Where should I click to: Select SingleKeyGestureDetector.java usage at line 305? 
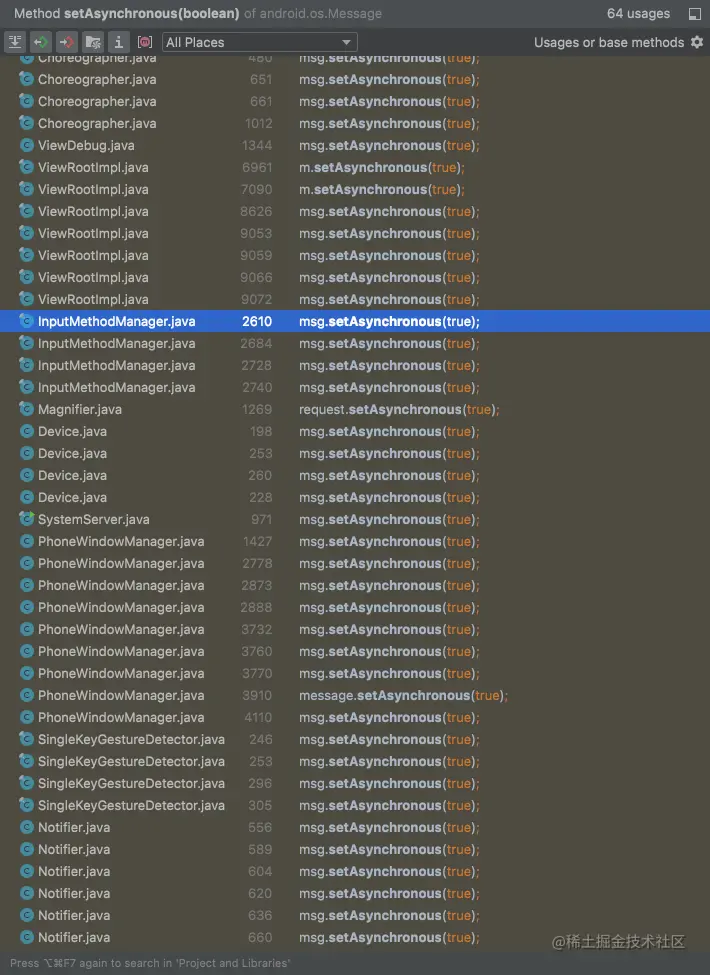[x=355, y=806]
